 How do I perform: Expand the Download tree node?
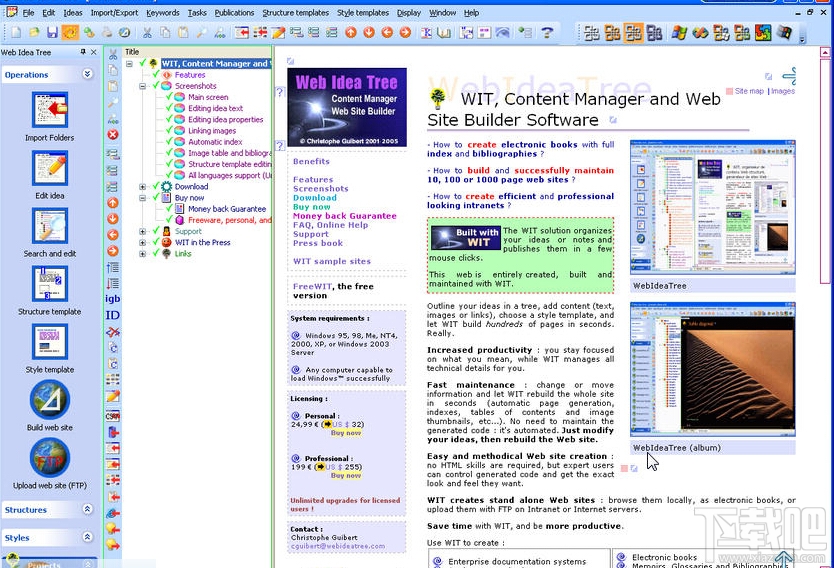point(143,187)
